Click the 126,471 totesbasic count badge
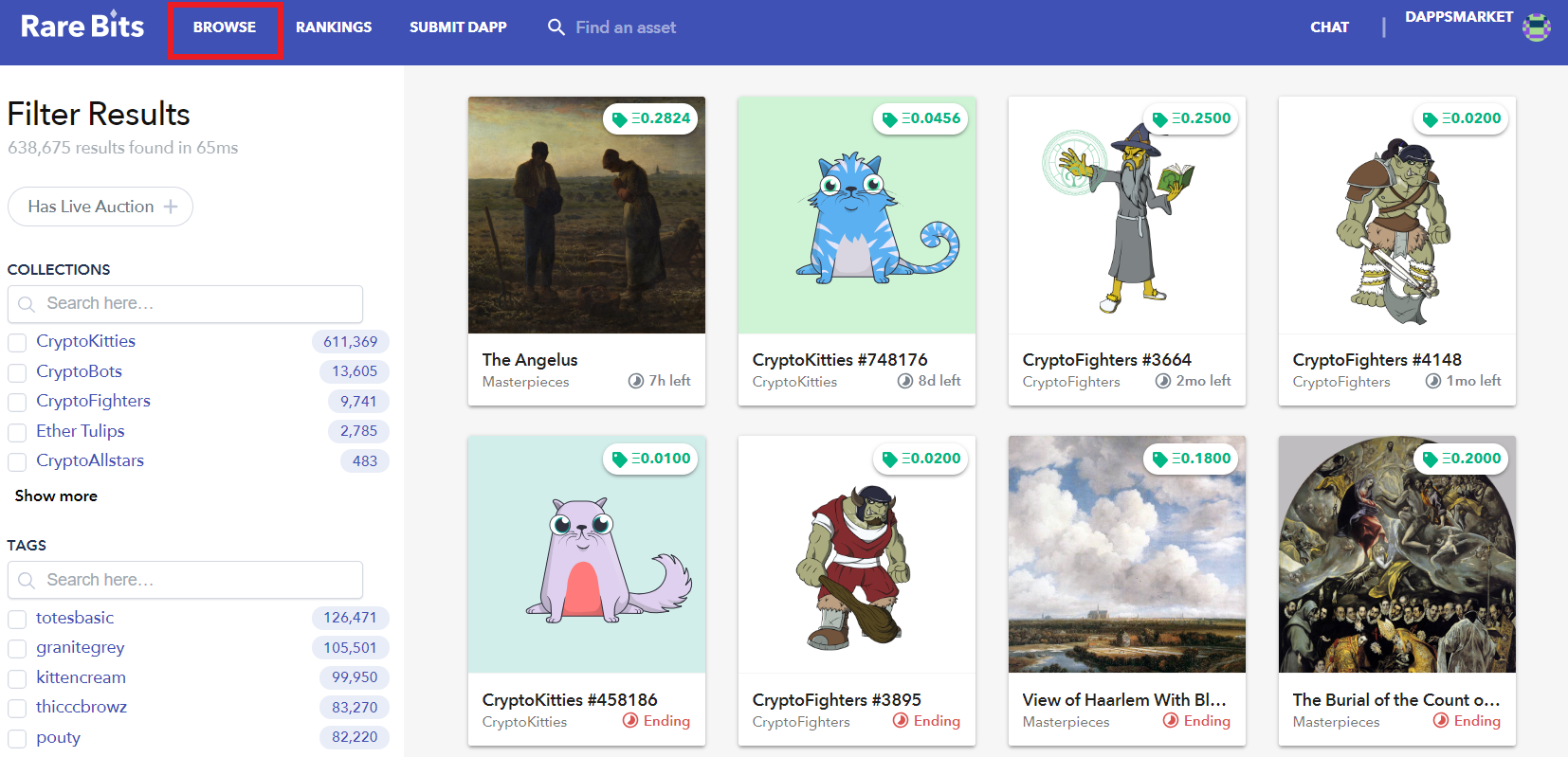Viewport: 1568px width, 757px height. 350,618
